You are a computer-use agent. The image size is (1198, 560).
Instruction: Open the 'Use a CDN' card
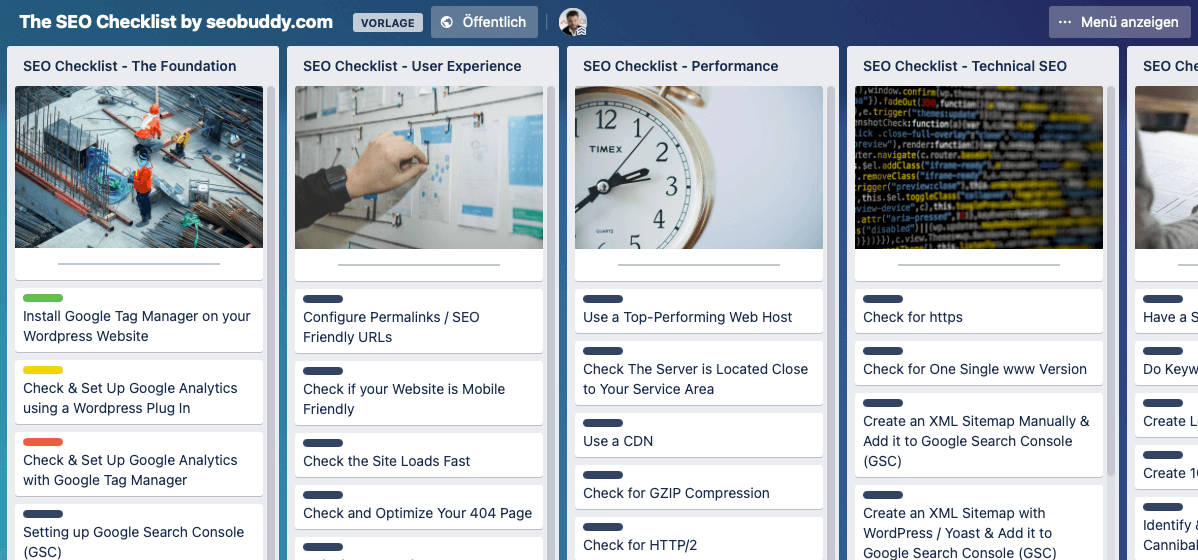[x=618, y=441]
